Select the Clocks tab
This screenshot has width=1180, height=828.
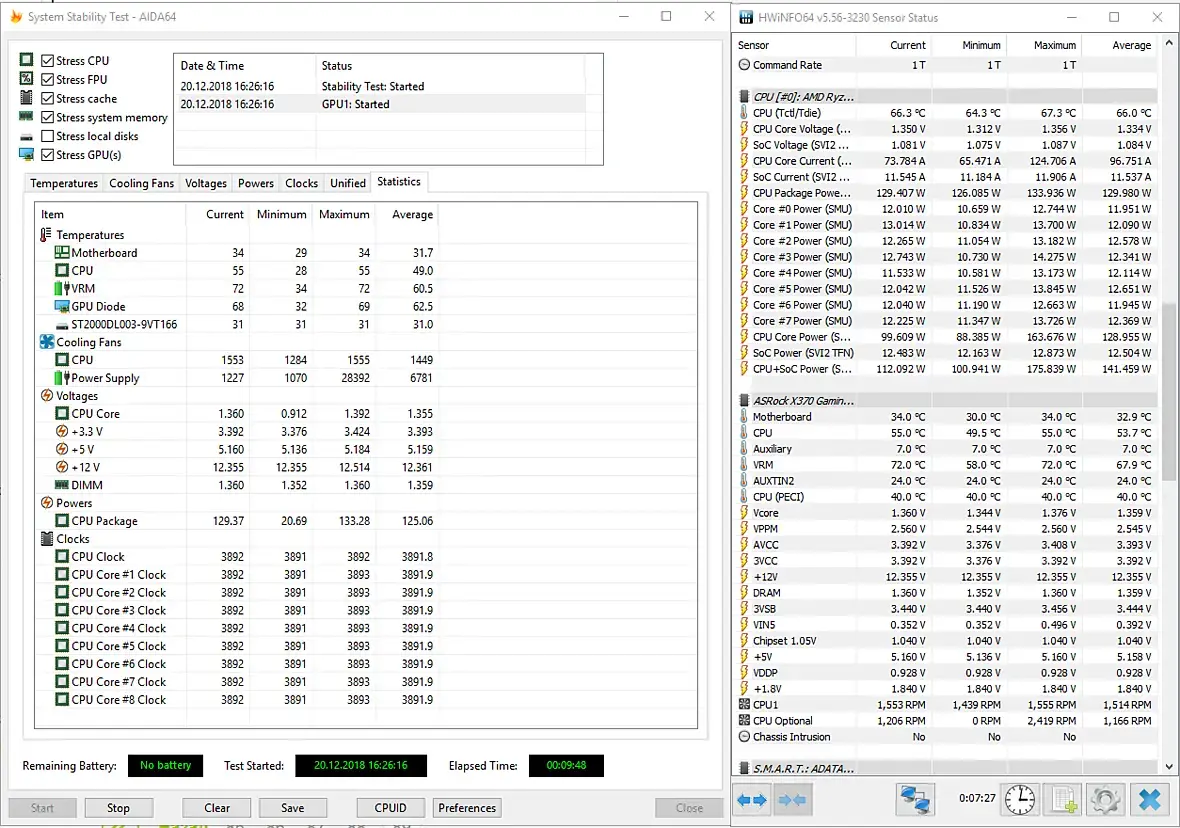[302, 183]
